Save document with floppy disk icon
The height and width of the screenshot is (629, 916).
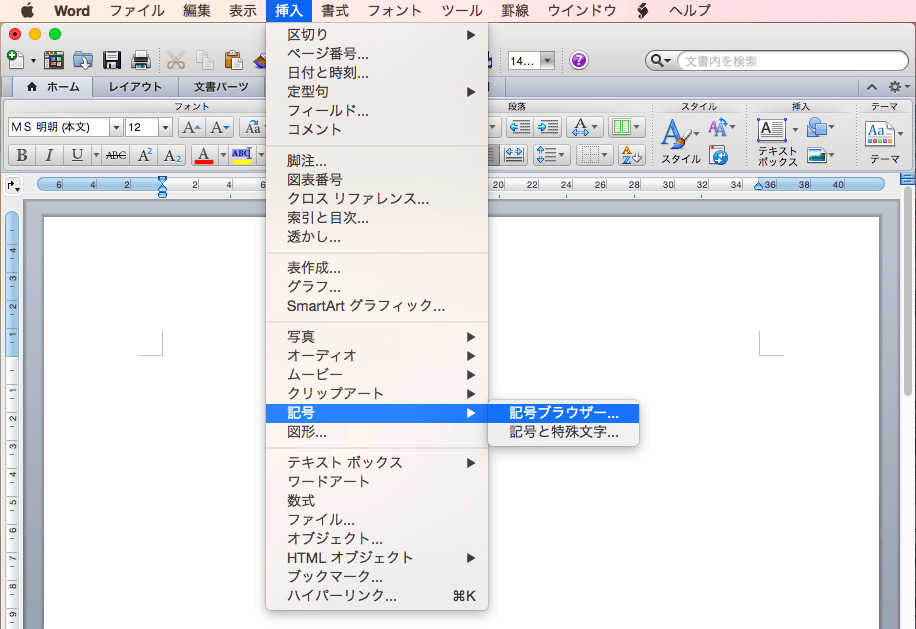(x=112, y=60)
